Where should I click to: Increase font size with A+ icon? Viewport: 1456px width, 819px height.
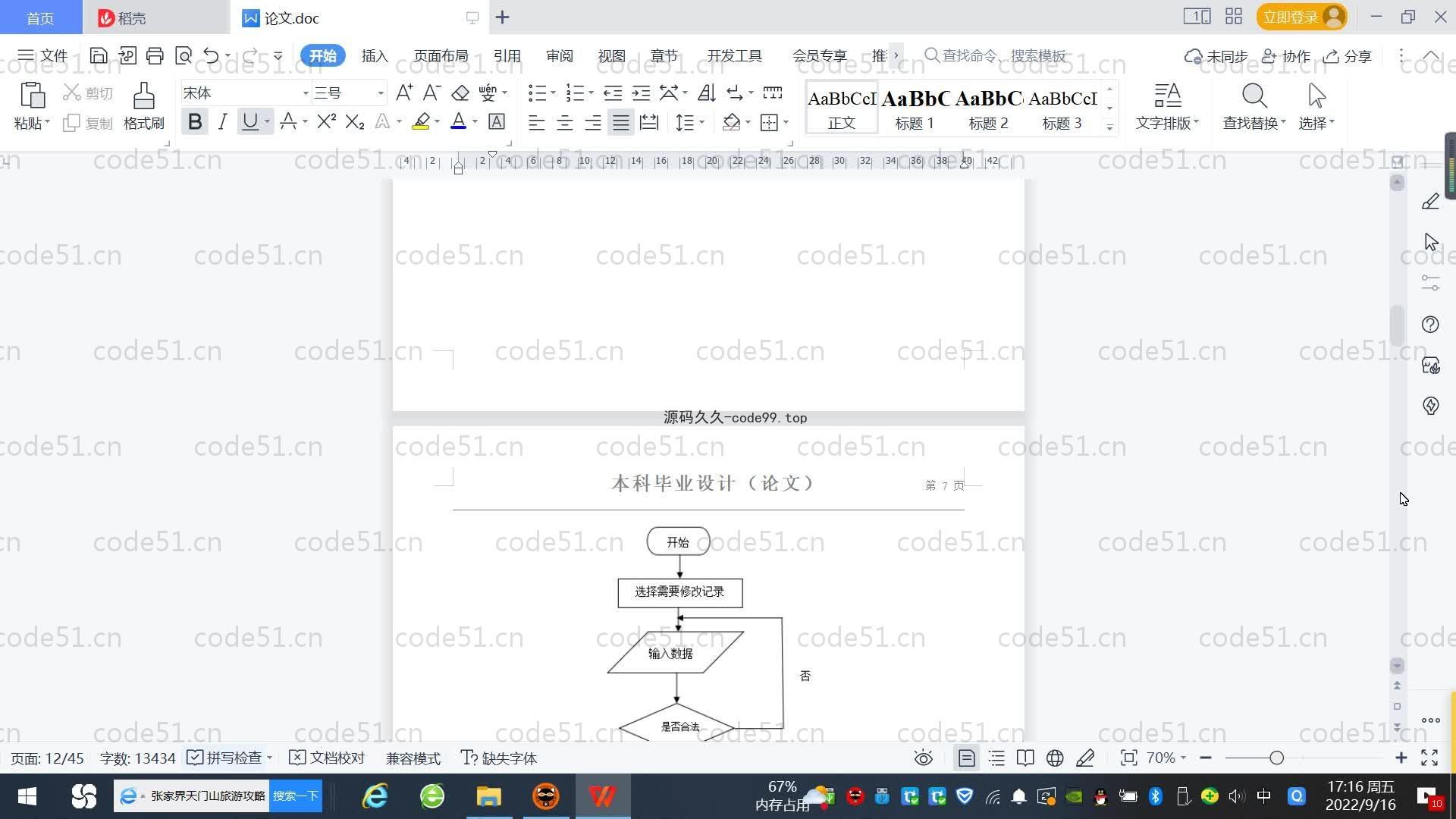[x=404, y=93]
